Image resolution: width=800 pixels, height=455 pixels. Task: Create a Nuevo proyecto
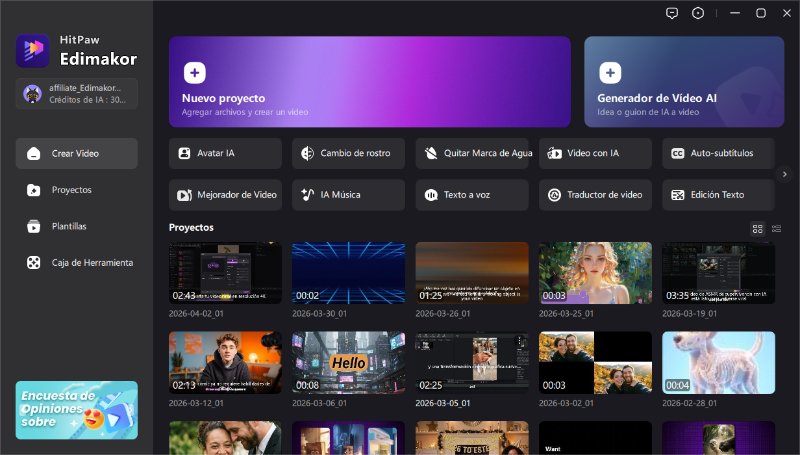[369, 82]
